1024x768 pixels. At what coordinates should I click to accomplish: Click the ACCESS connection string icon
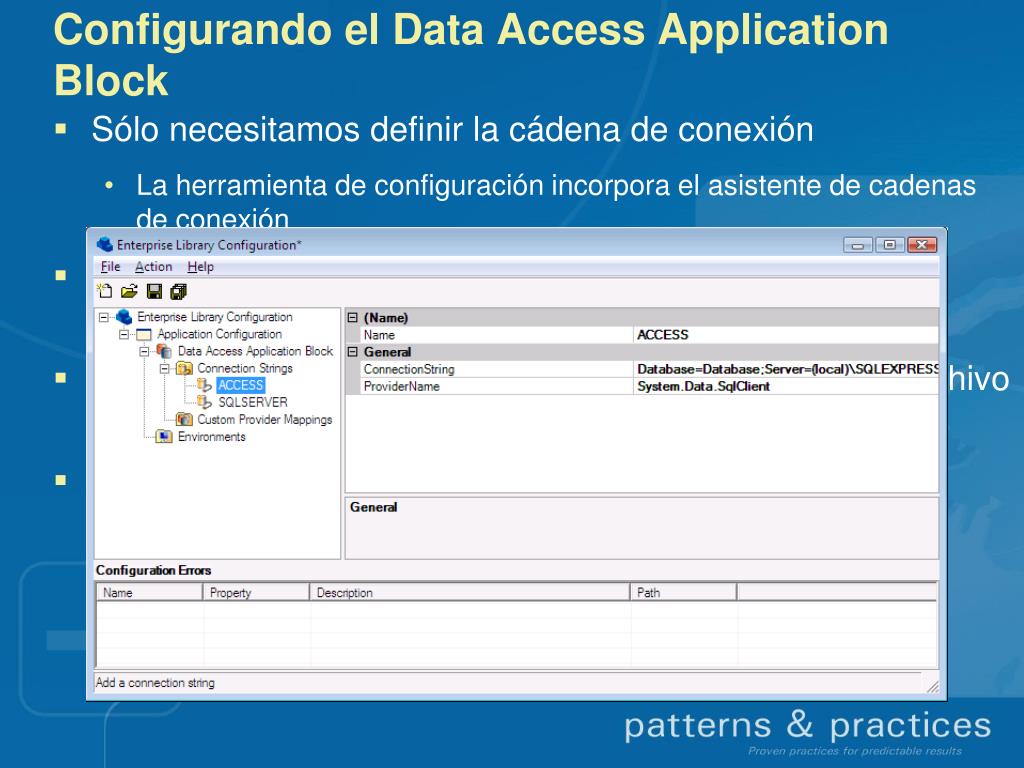pyautogui.click(x=205, y=385)
